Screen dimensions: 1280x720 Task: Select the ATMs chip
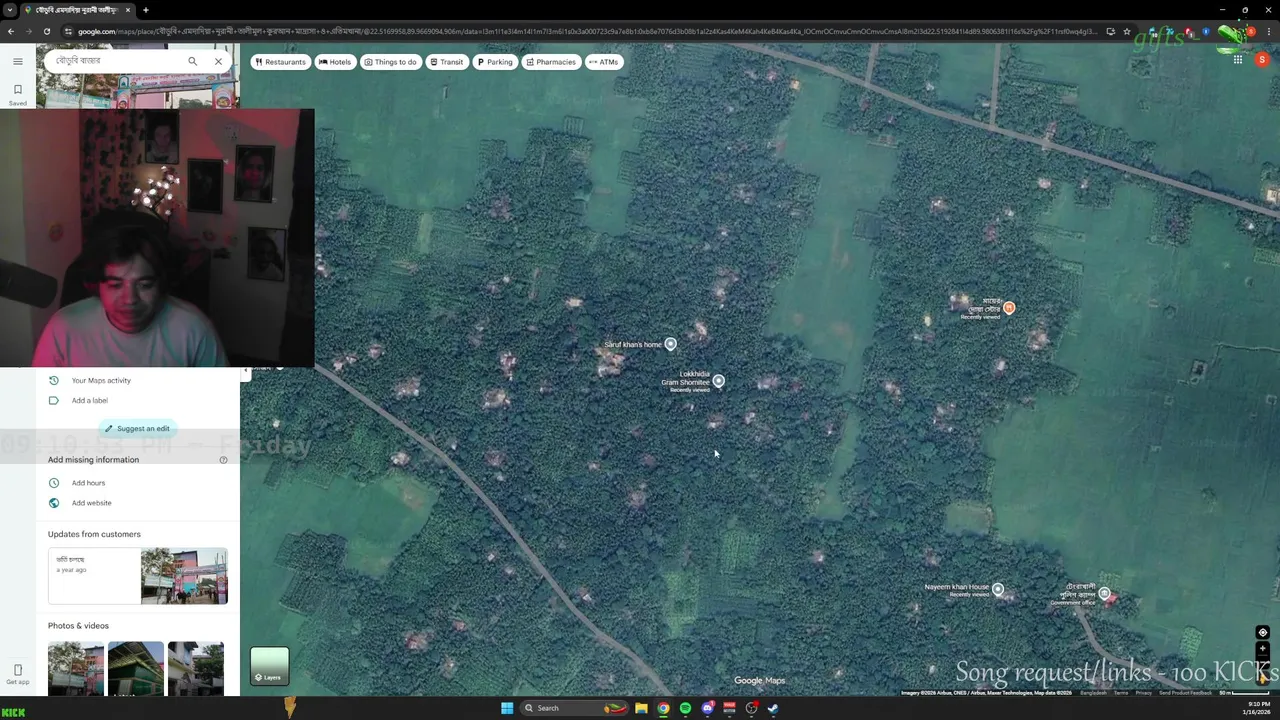(x=604, y=62)
